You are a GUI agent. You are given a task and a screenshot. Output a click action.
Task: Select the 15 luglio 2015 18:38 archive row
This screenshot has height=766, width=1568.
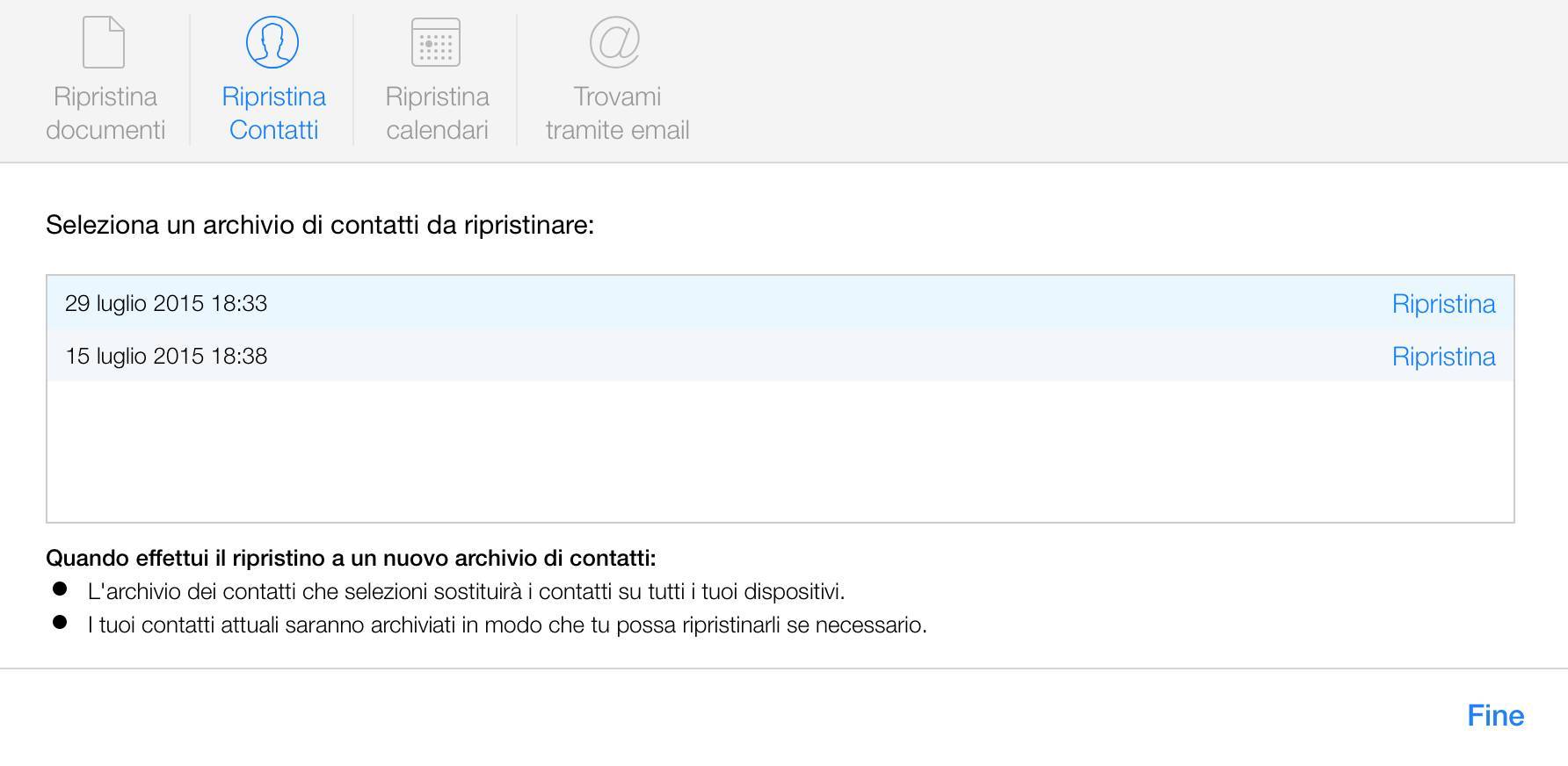click(x=780, y=356)
